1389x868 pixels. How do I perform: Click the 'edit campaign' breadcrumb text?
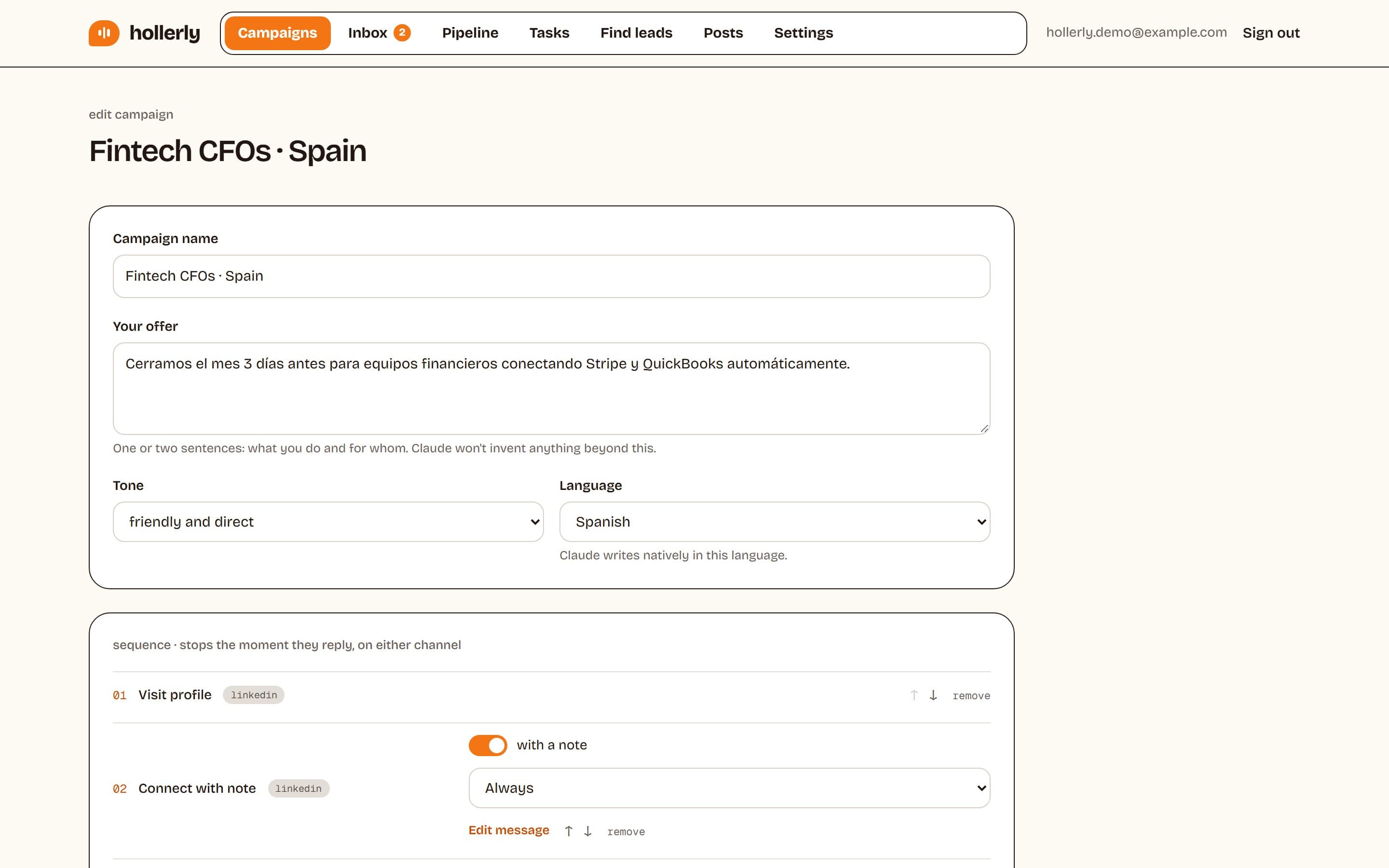[x=131, y=114]
